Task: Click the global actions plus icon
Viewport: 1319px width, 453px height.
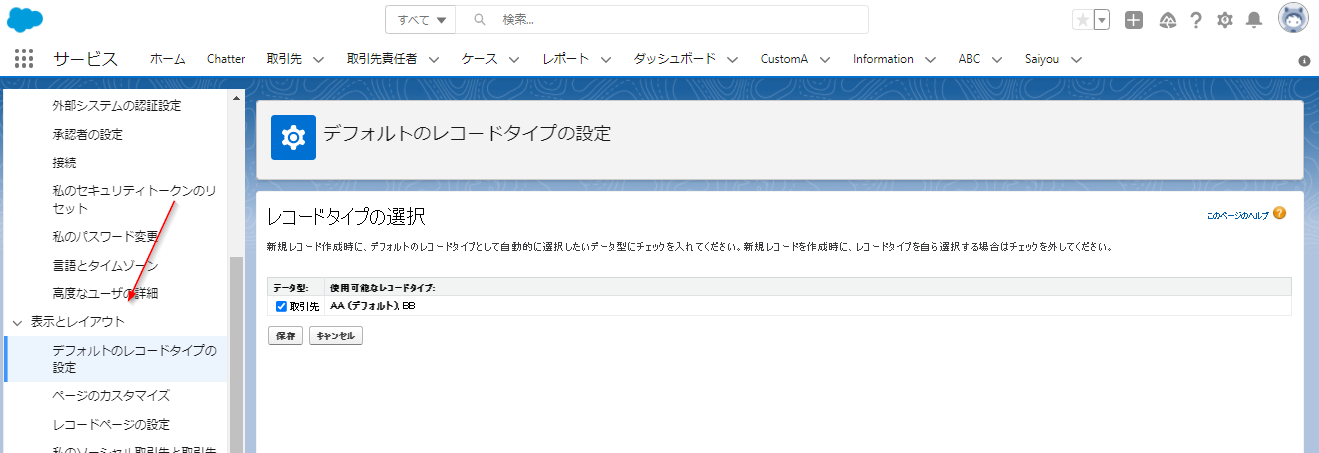Action: pyautogui.click(x=1134, y=20)
